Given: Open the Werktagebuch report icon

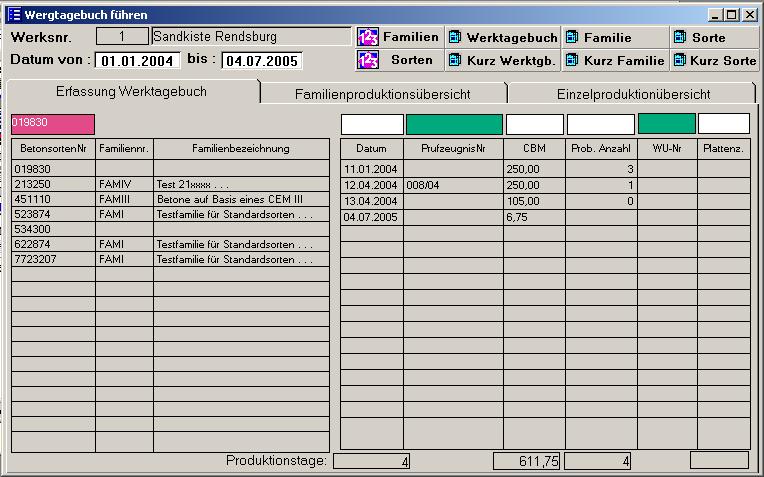Looking at the screenshot, I should (456, 37).
